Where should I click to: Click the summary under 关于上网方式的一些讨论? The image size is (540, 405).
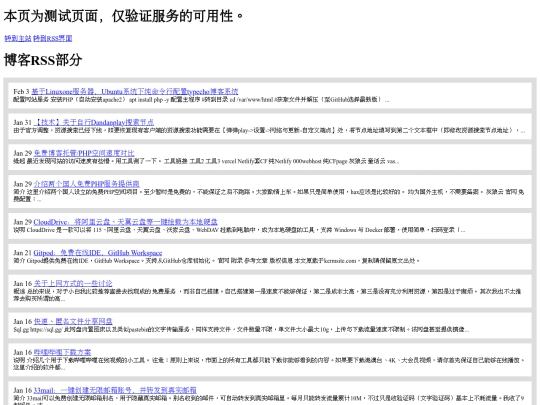point(267,295)
